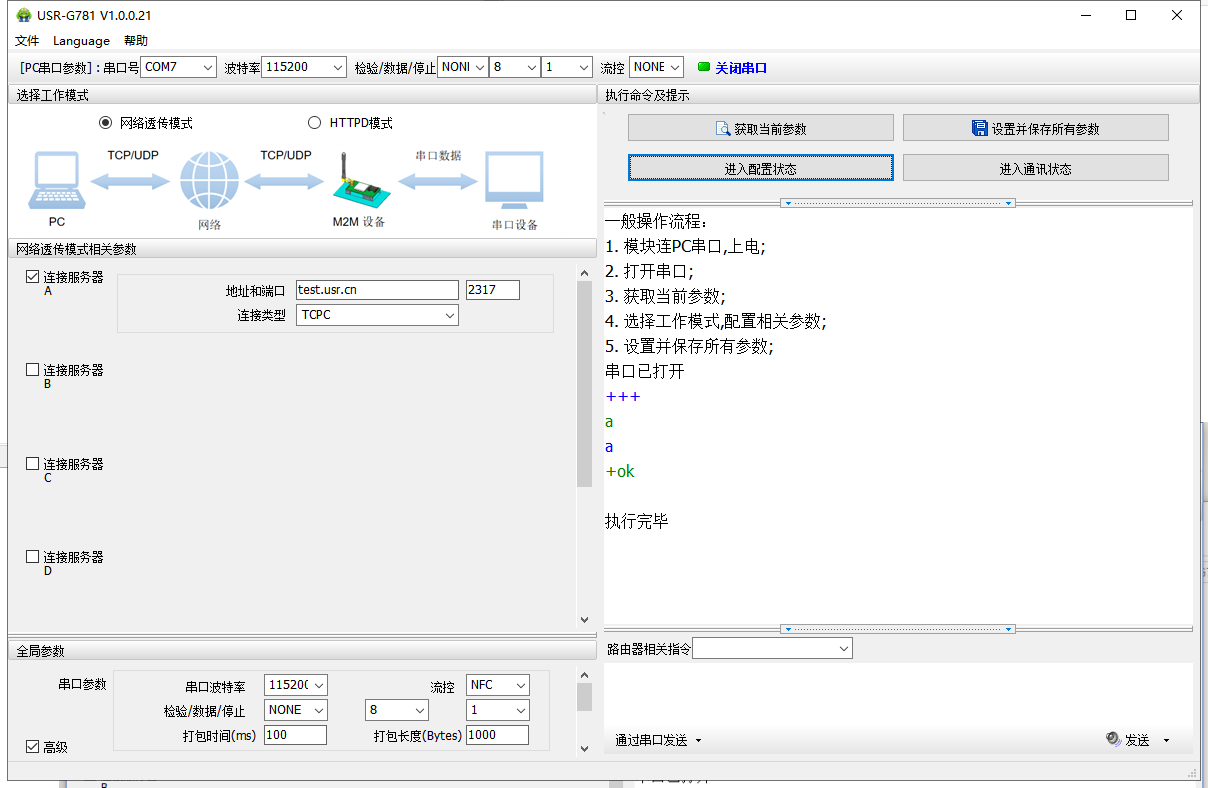The width and height of the screenshot is (1208, 788).
Task: Enable the Connect Server B checkbox
Action: (x=33, y=370)
